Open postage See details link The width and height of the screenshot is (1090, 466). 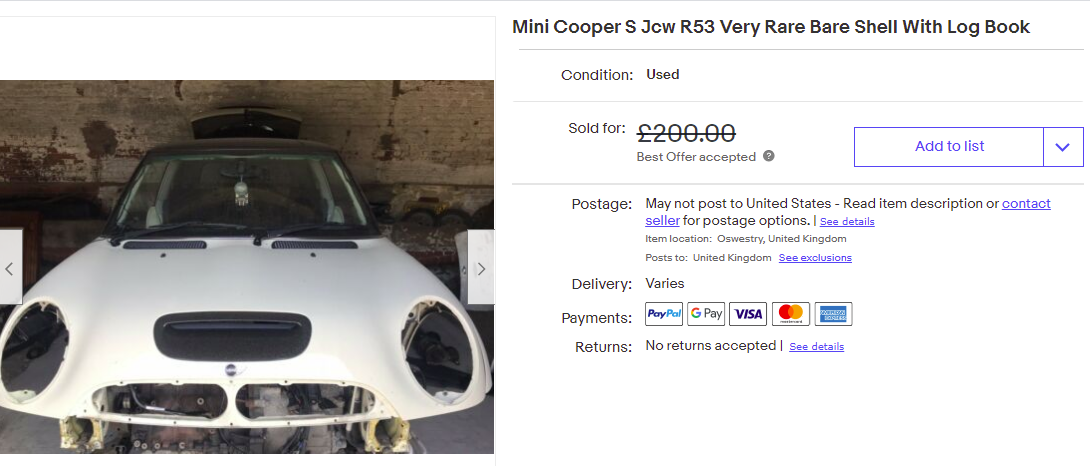pos(847,222)
